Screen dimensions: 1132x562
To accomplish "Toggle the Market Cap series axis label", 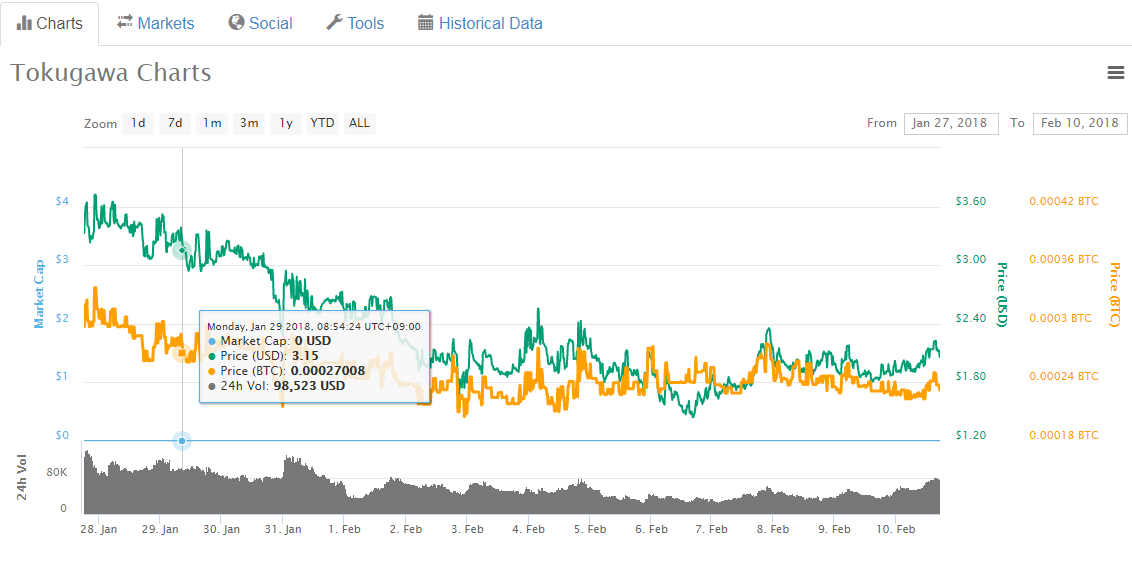I will pyautogui.click(x=40, y=293).
